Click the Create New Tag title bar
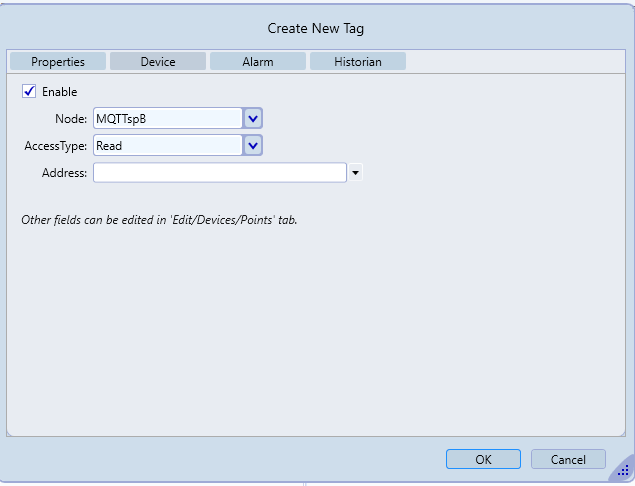The height and width of the screenshot is (486, 635). point(317,28)
